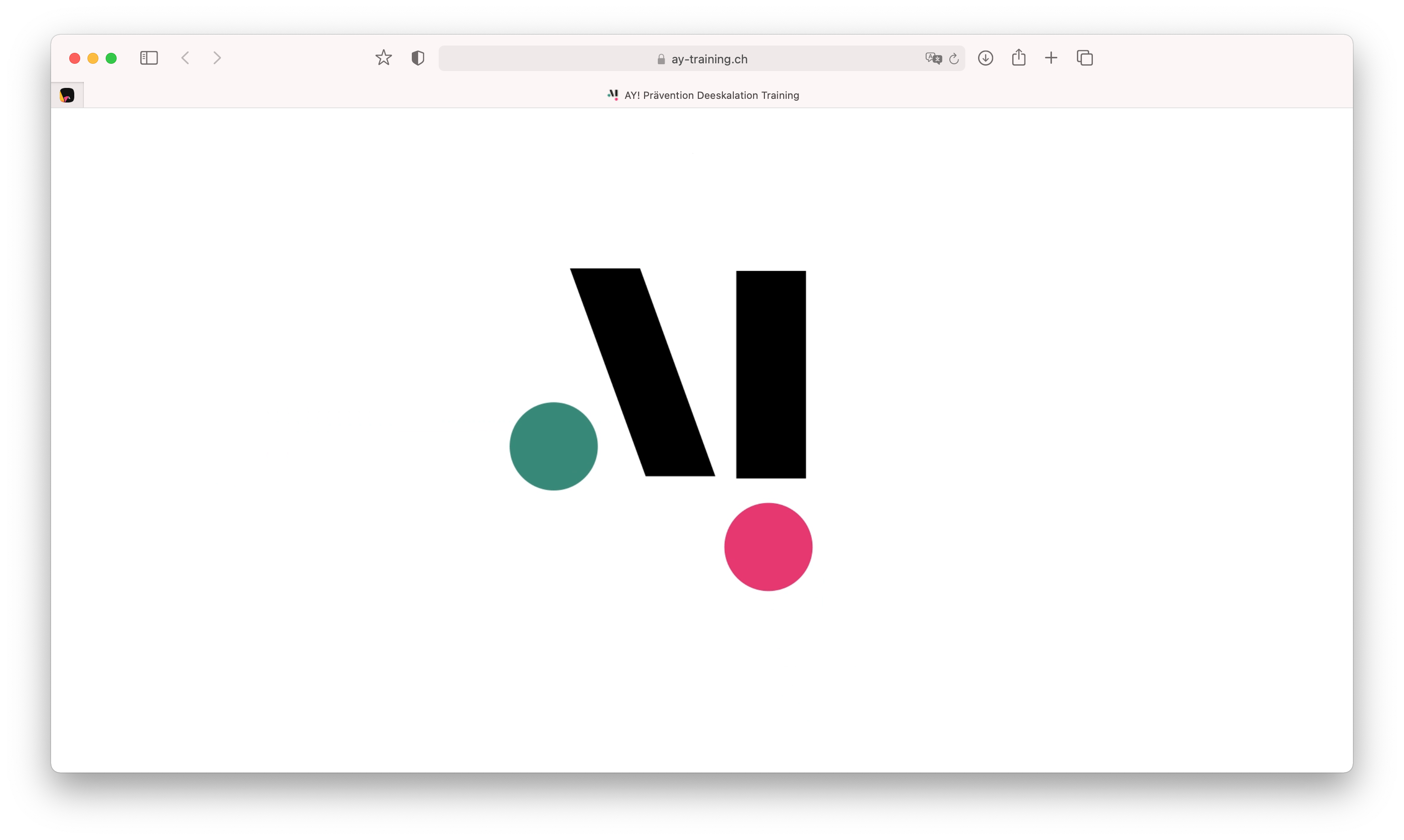
Task: Go forward to next page
Action: (x=217, y=58)
